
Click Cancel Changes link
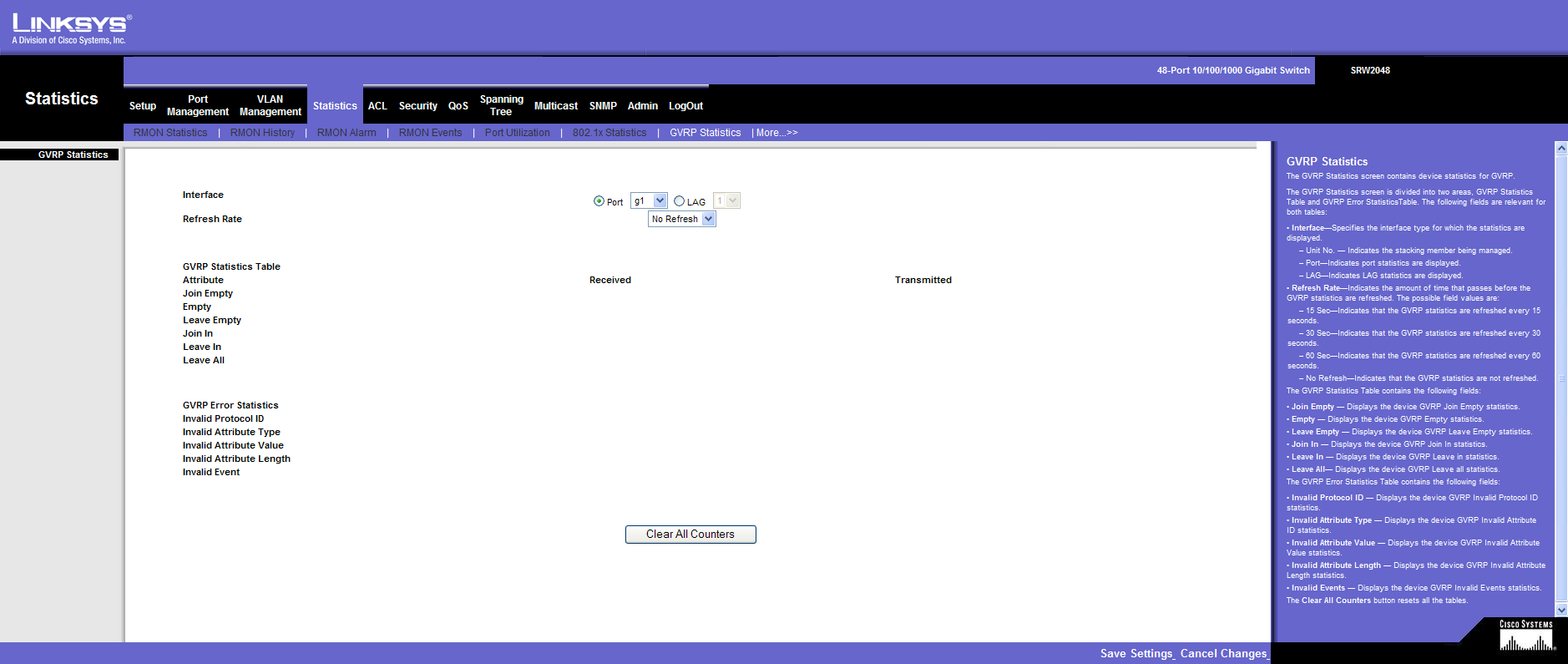pos(1223,653)
